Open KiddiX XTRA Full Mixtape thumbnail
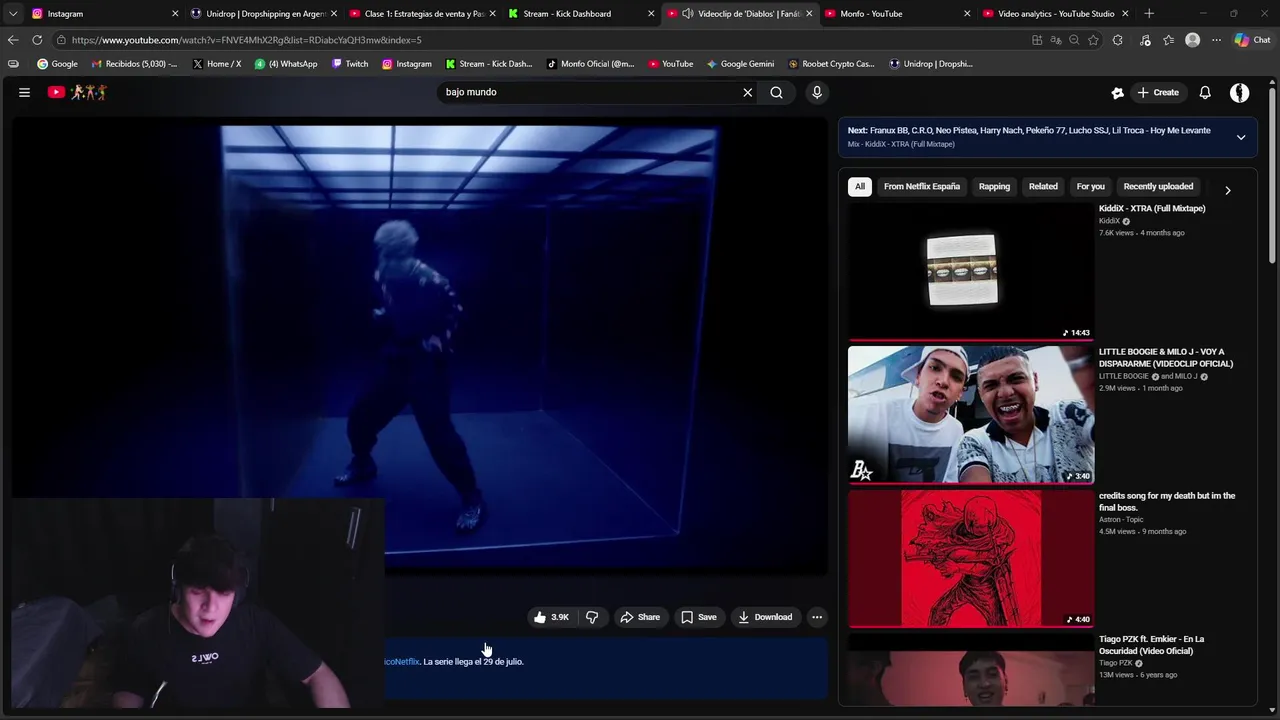 pyautogui.click(x=971, y=271)
